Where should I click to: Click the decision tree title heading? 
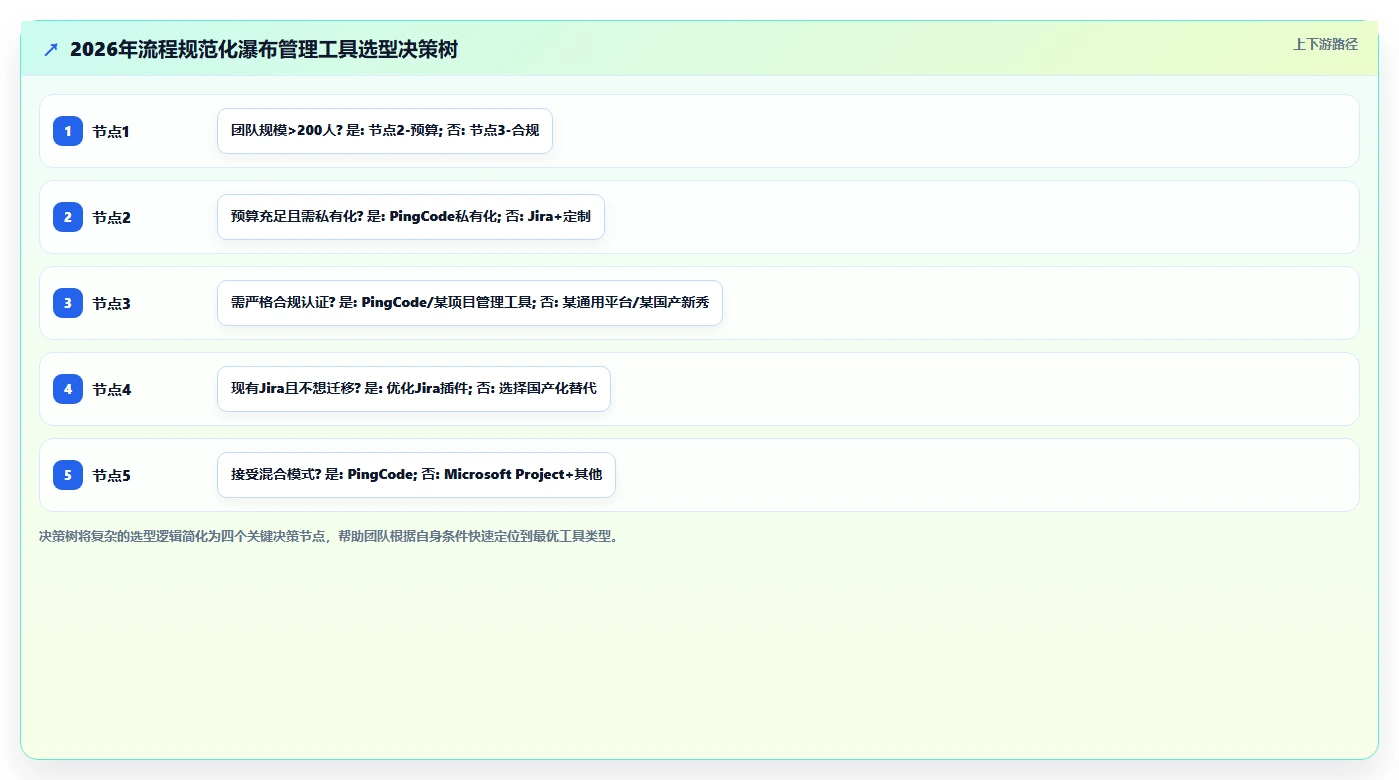[x=264, y=49]
